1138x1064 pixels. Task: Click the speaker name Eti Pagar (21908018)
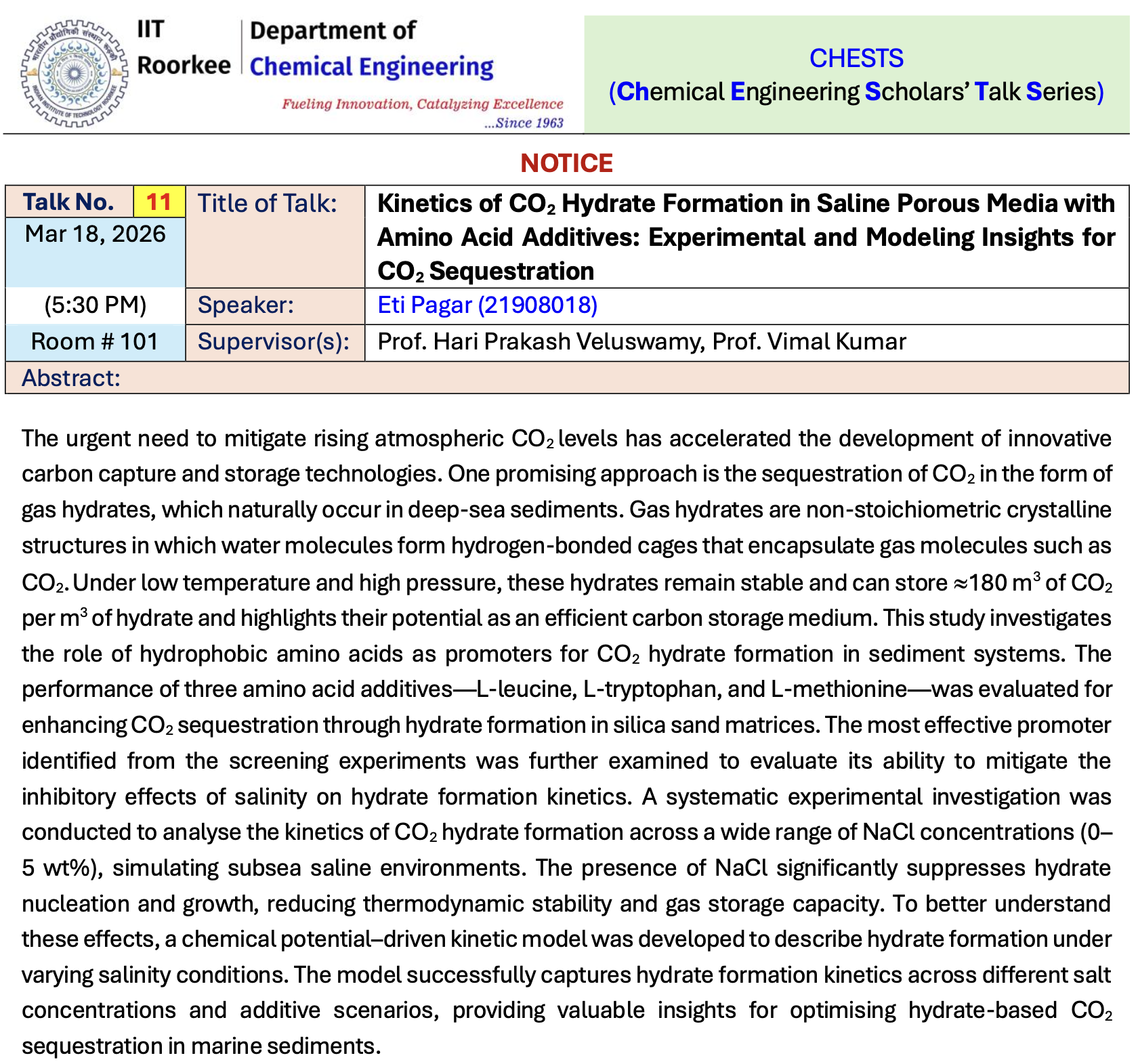pos(487,305)
